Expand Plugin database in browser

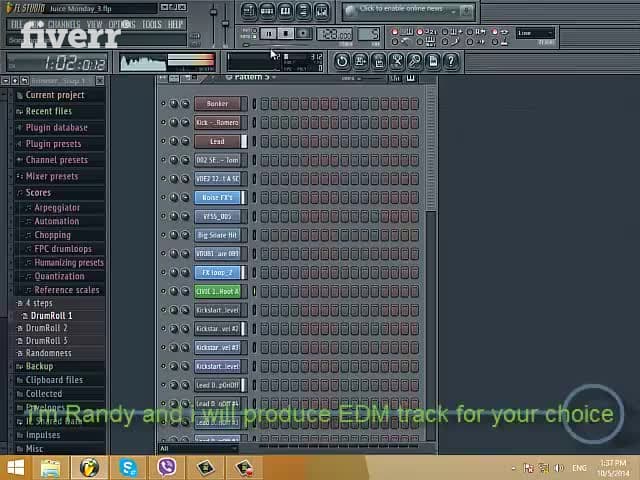(x=56, y=128)
